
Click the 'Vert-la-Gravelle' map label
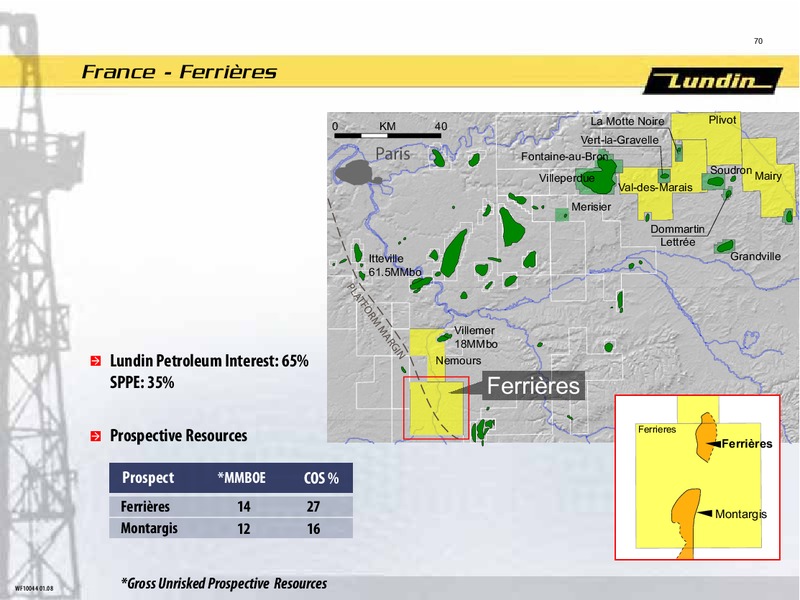(x=619, y=140)
